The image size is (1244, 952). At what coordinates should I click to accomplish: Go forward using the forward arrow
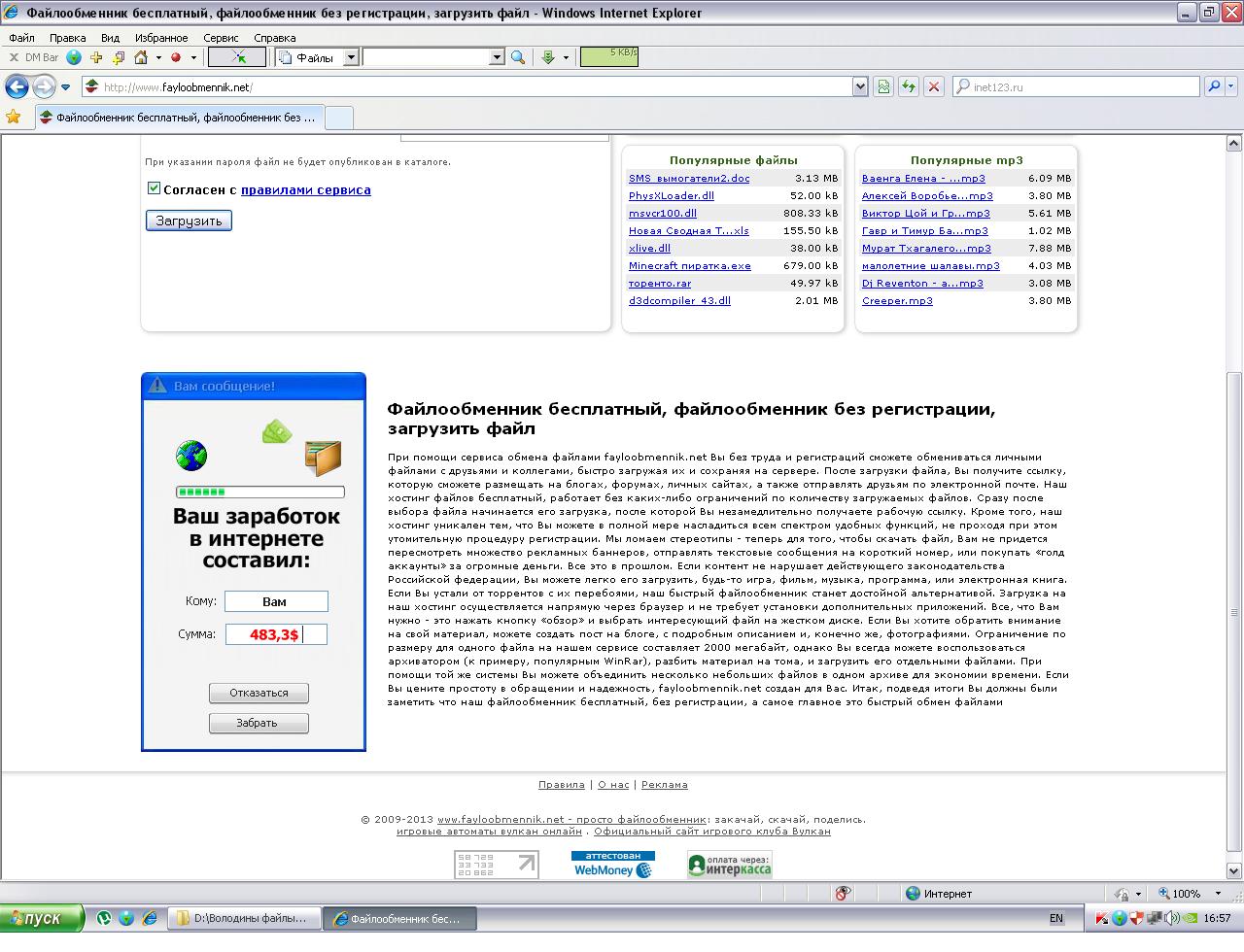44,86
